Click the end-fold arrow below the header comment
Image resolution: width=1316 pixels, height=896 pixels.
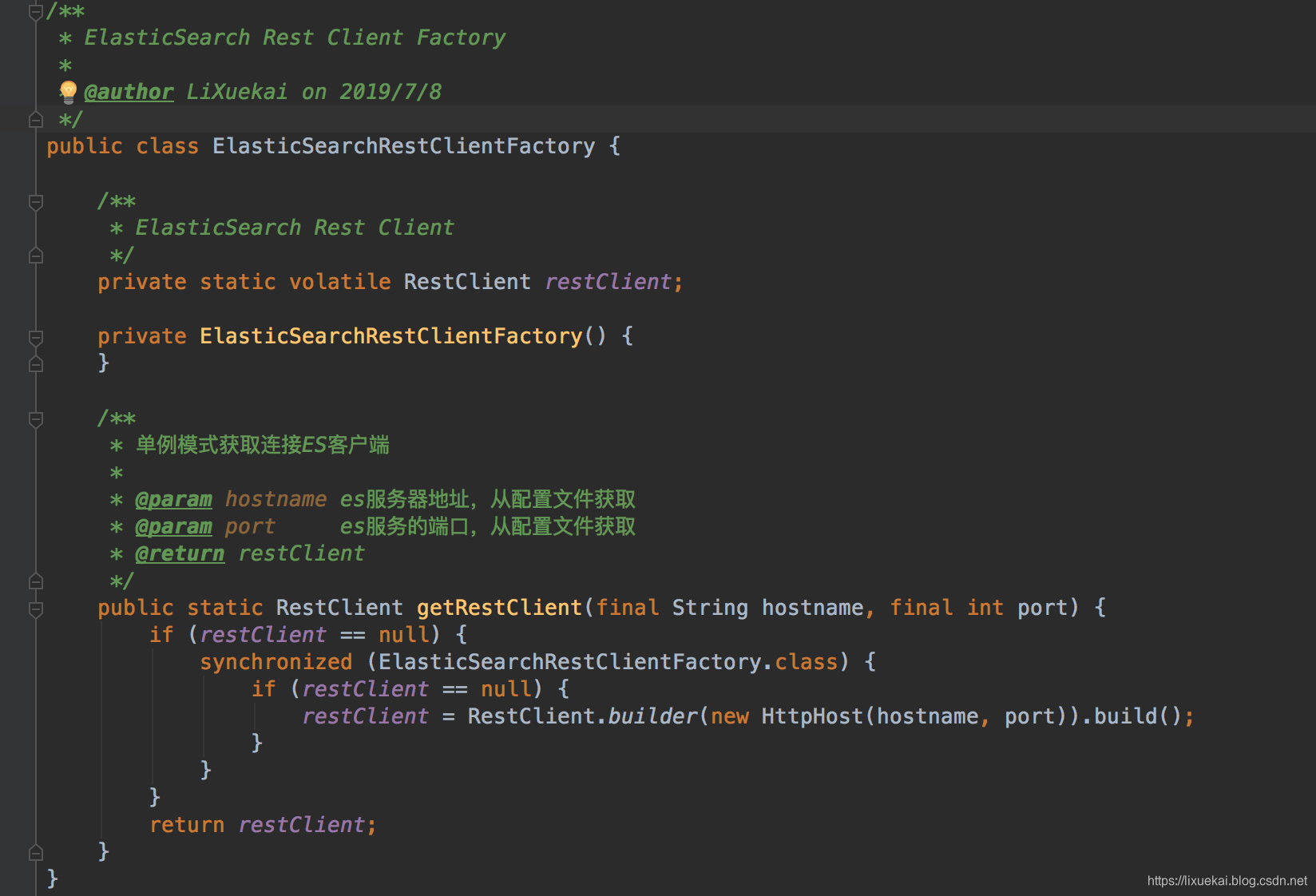(35, 119)
